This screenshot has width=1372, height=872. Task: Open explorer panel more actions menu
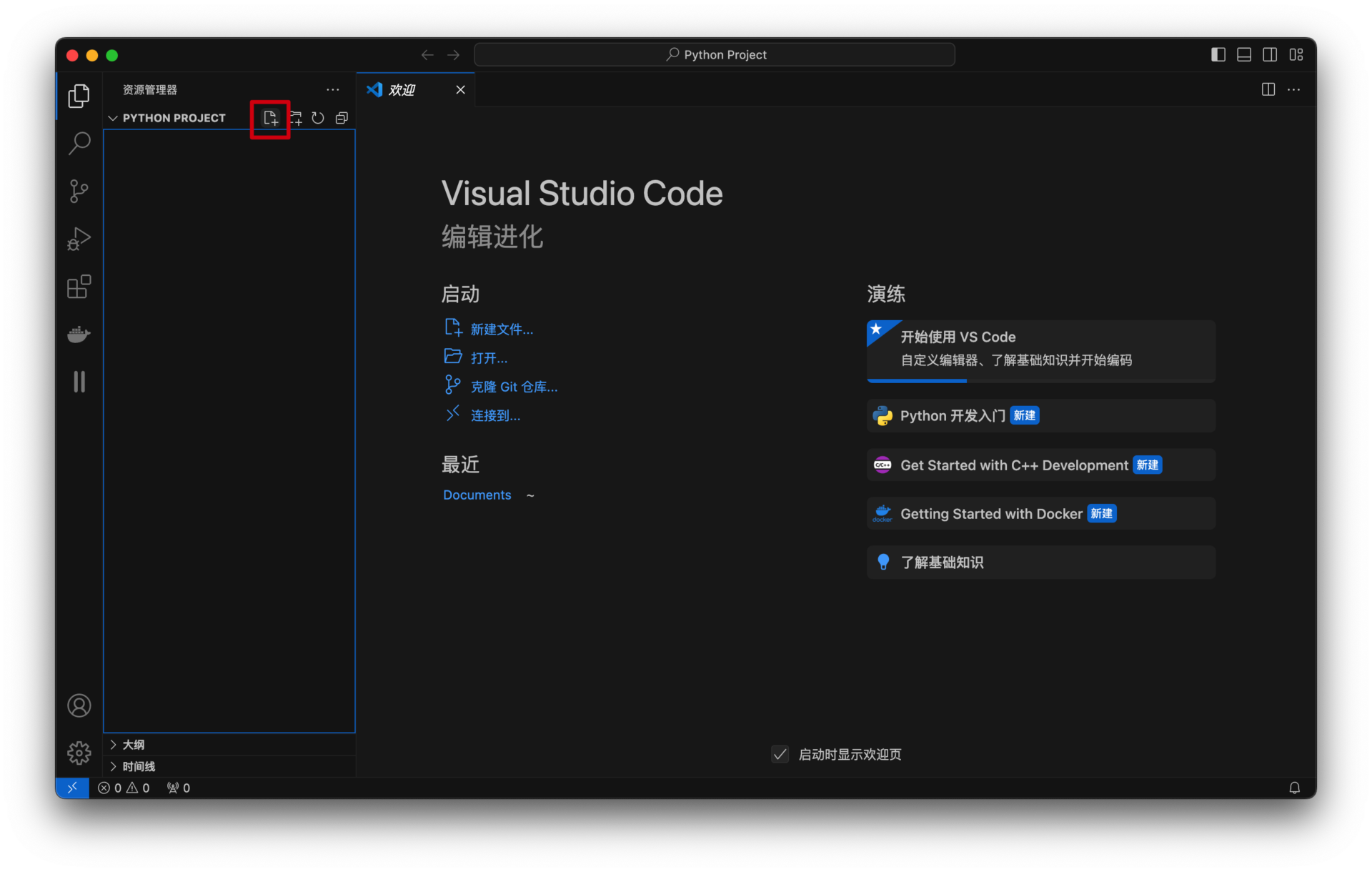[333, 89]
